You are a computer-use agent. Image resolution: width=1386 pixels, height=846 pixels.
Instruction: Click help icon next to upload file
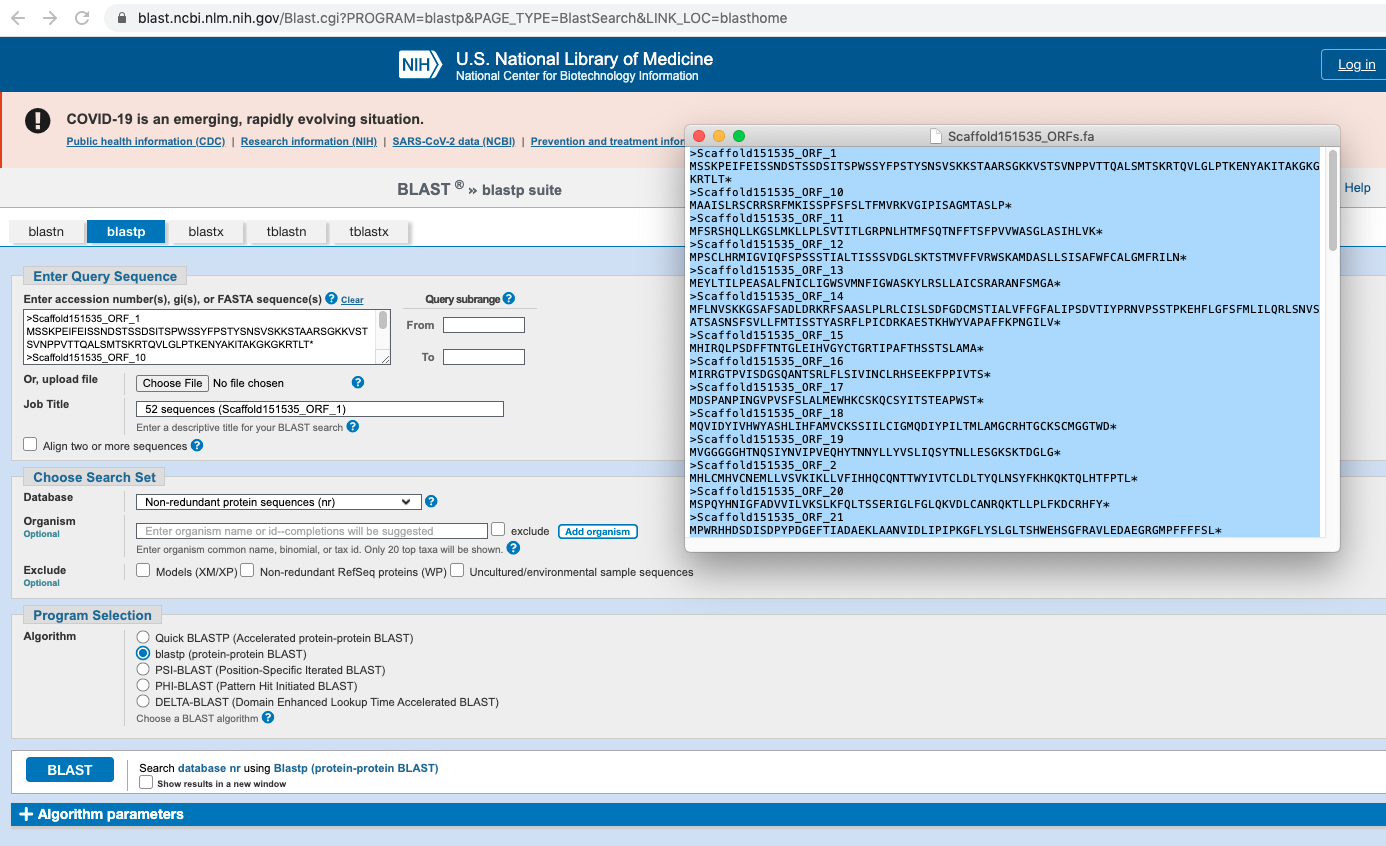(x=358, y=382)
